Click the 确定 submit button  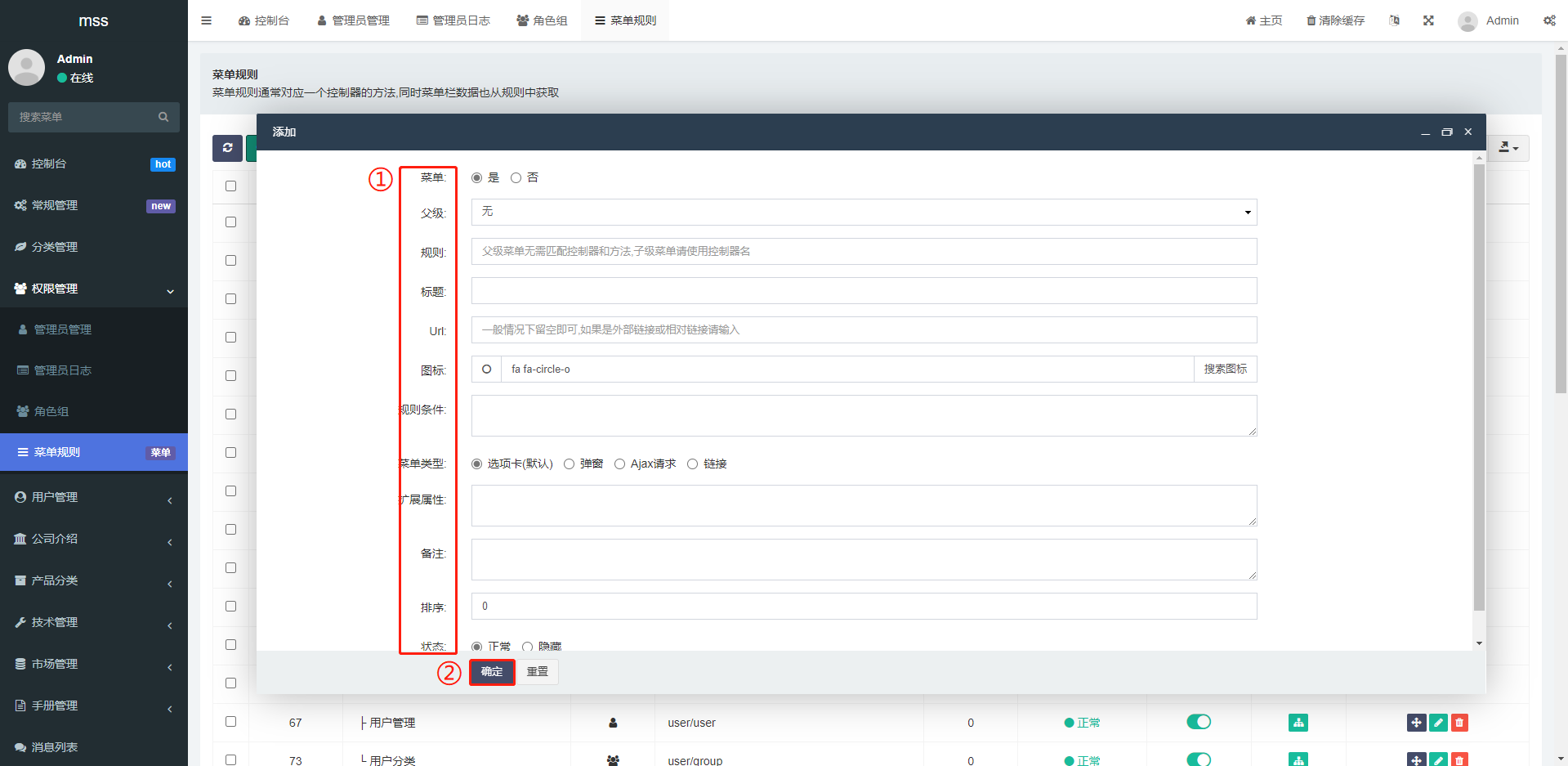492,672
